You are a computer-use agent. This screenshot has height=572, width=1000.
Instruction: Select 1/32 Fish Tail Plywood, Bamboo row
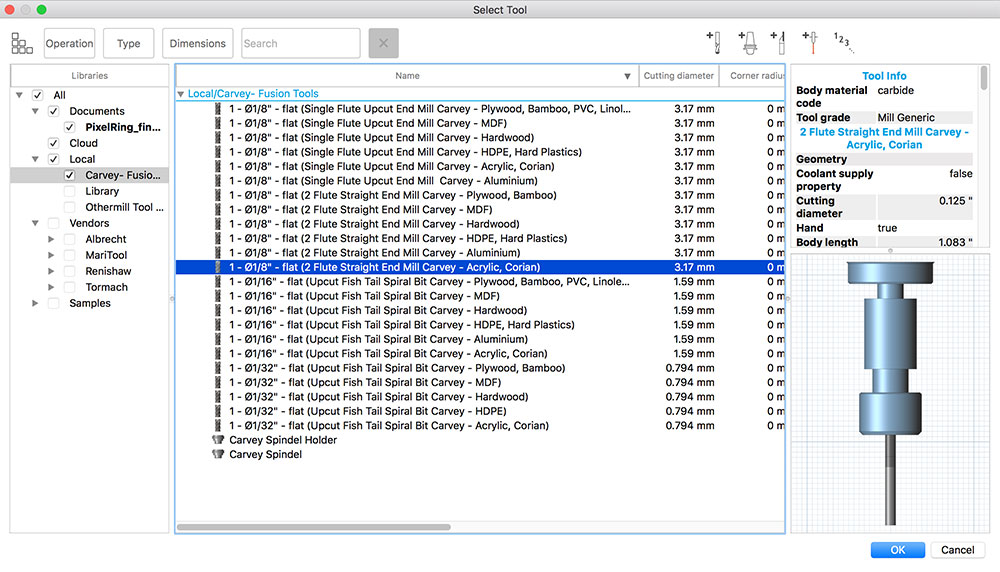pos(480,368)
